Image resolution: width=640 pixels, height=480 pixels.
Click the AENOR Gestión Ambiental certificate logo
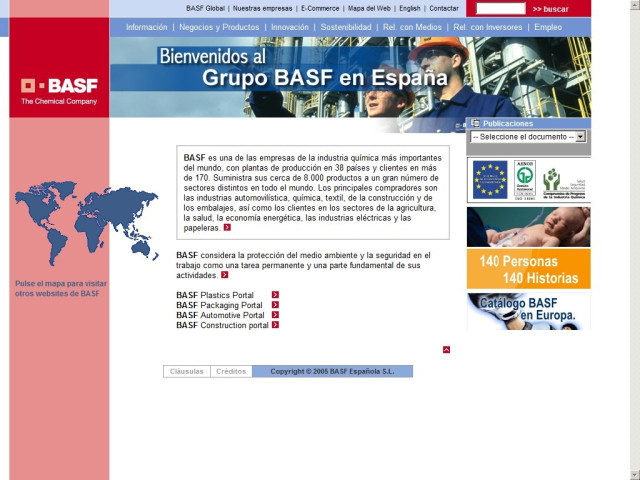pyautogui.click(x=525, y=180)
